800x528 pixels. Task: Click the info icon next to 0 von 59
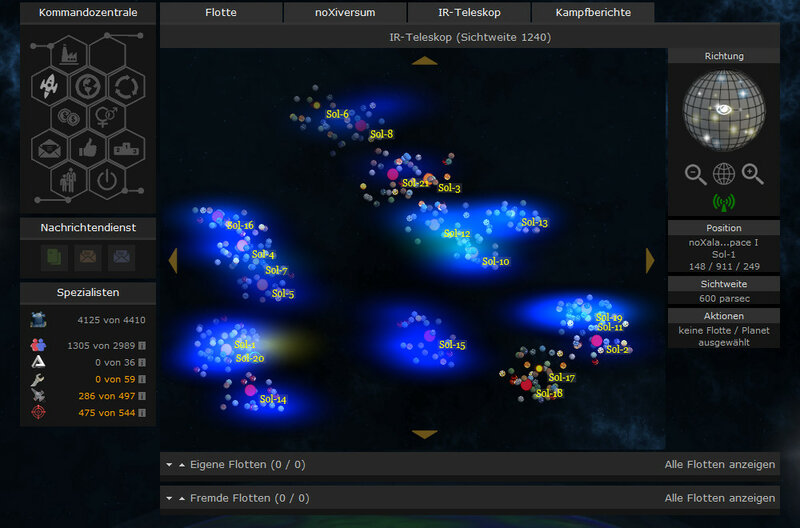pos(142,380)
